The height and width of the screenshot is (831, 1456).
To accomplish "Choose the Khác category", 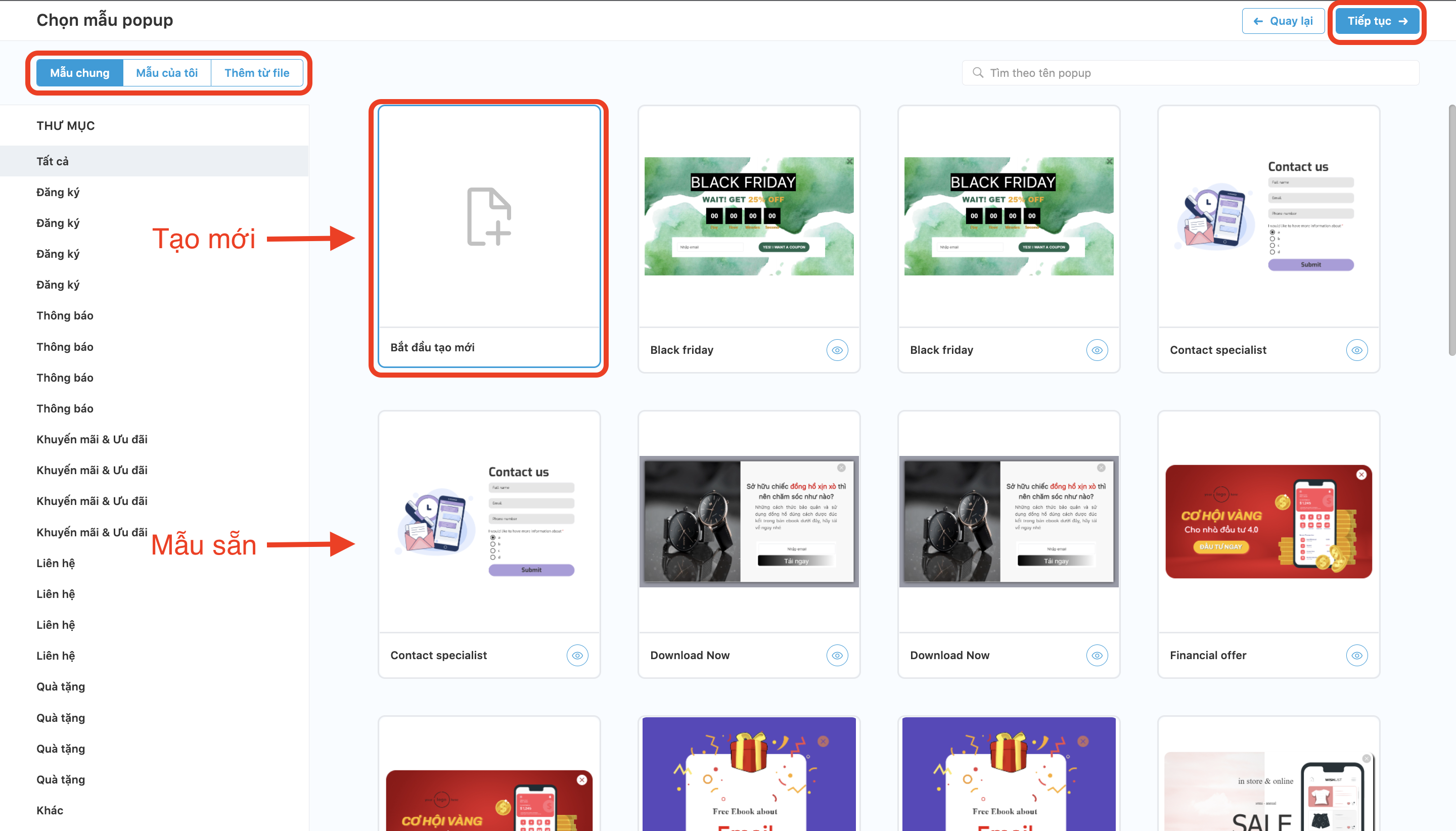I will (x=50, y=810).
